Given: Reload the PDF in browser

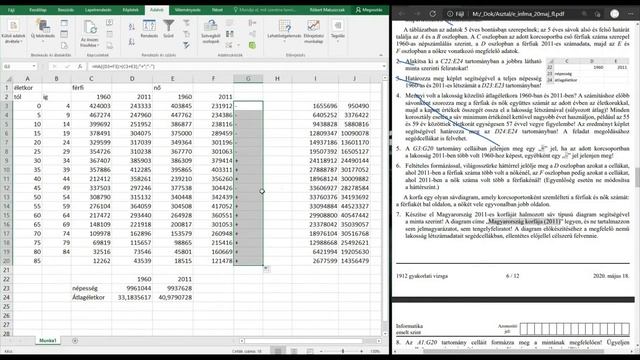Looking at the screenshot, I should pyautogui.click(x=433, y=14).
